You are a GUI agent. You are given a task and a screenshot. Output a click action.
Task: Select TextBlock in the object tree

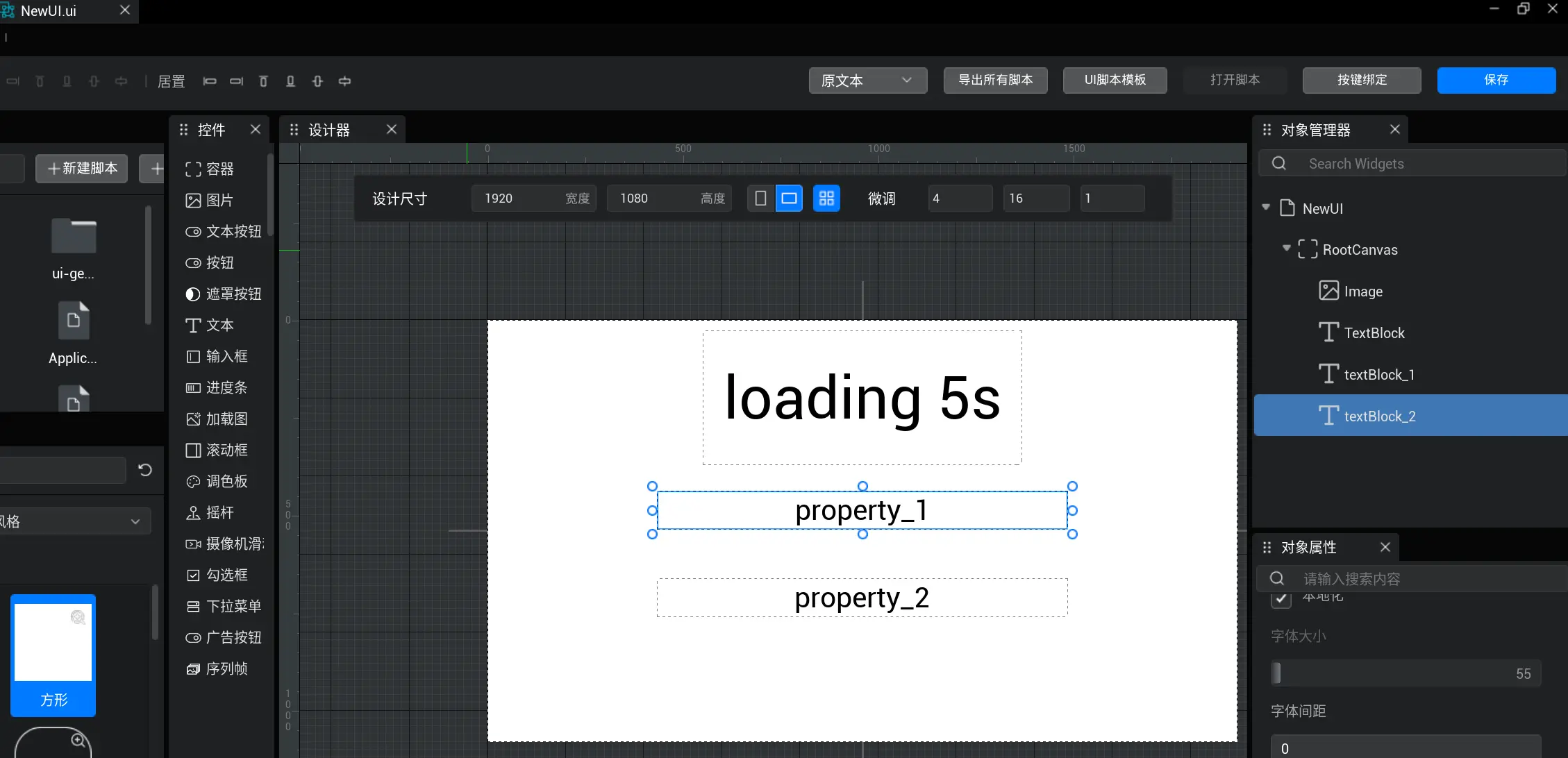(1374, 333)
